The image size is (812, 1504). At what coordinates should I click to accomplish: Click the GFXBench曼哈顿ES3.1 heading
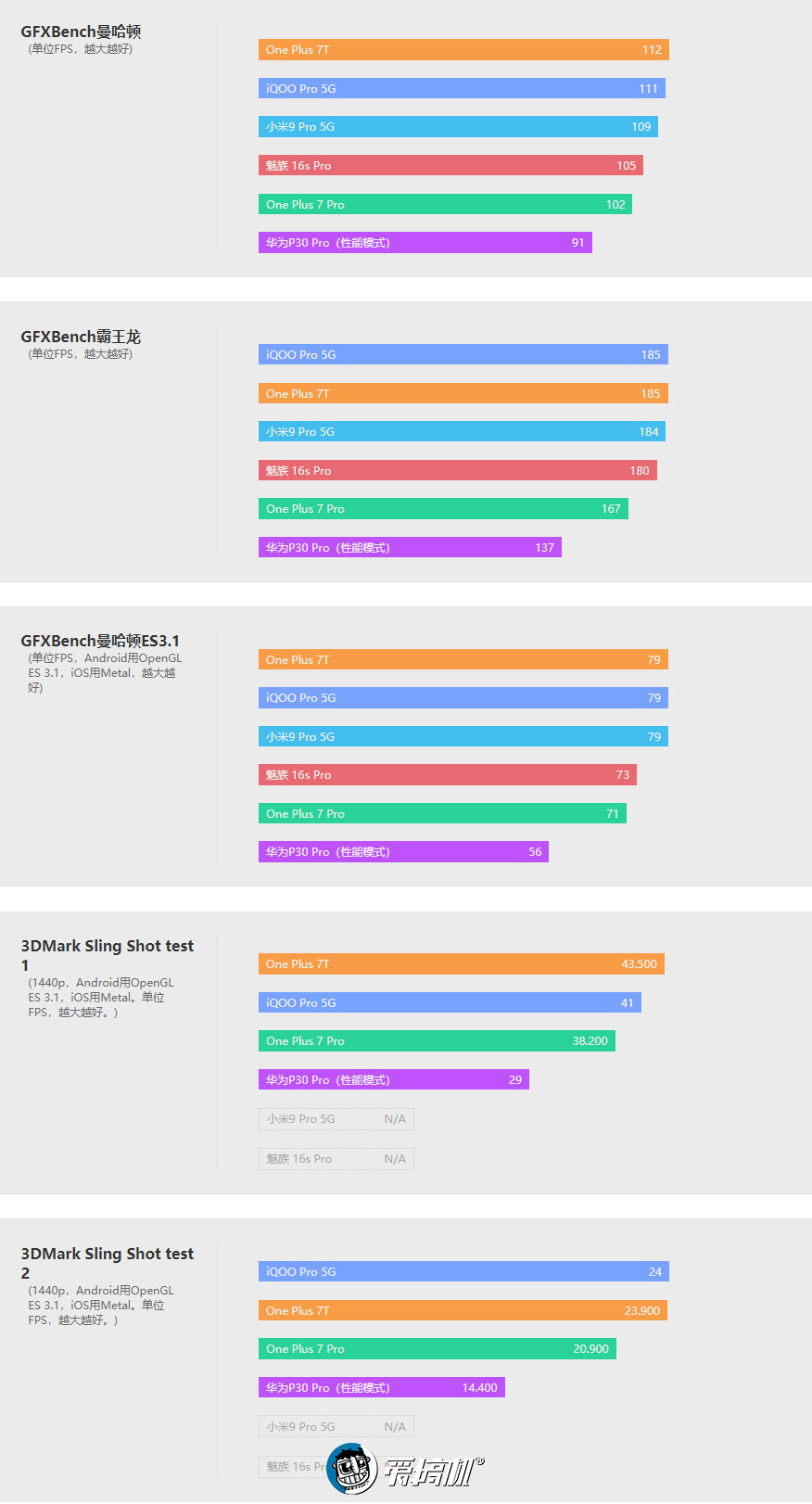click(x=100, y=641)
